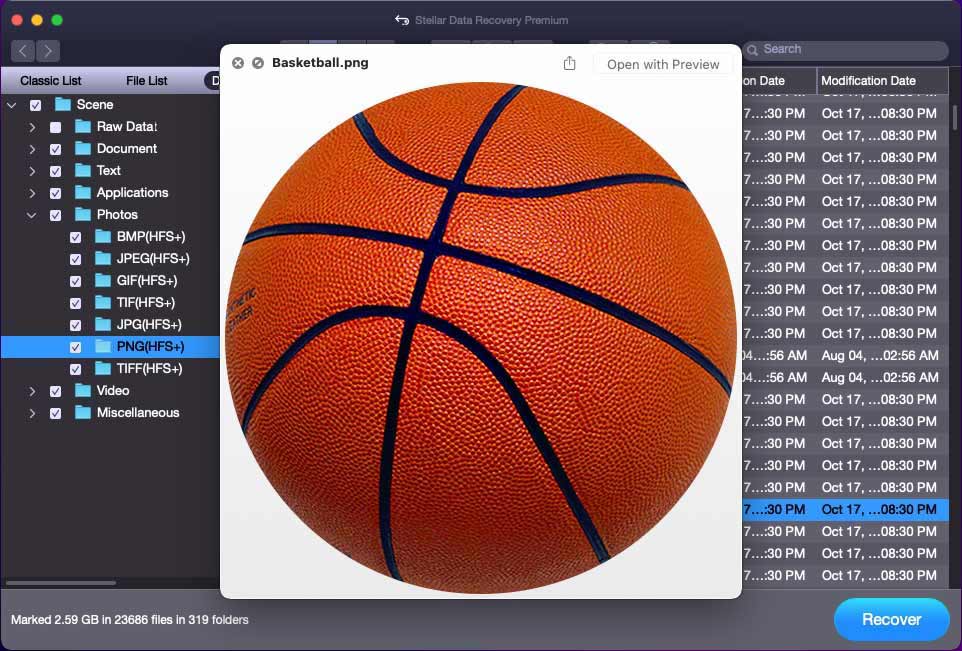
Task: Click the TIF(HFS+) folder icon
Action: pyautogui.click(x=103, y=302)
